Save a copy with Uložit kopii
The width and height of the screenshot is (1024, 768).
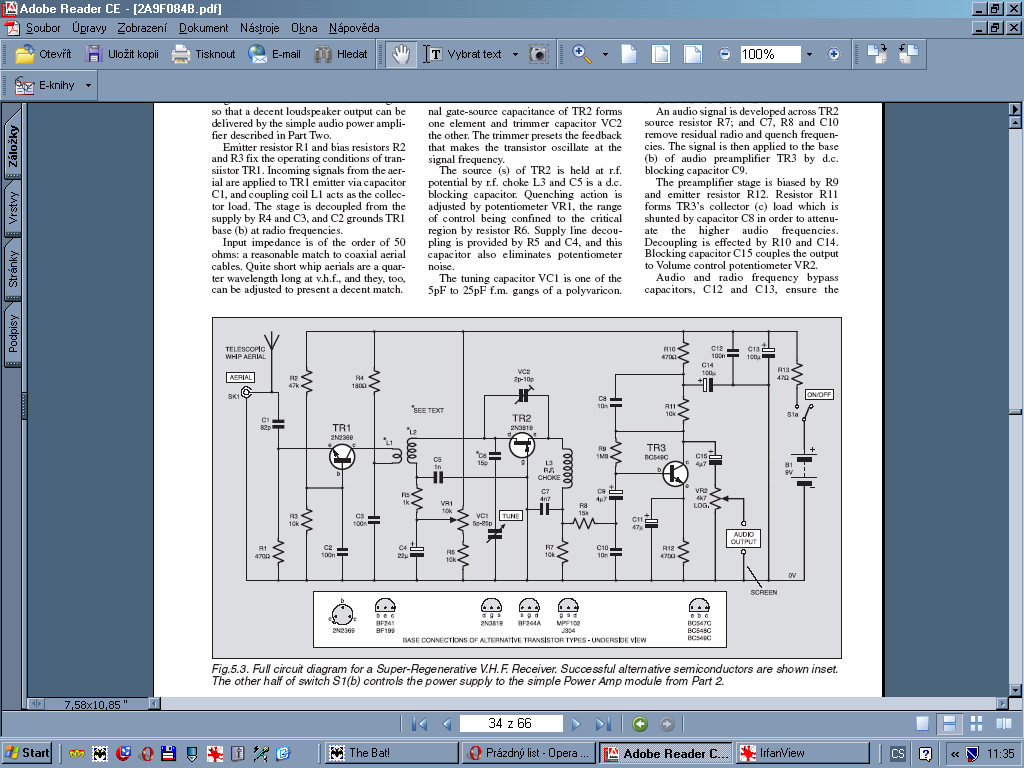point(122,54)
